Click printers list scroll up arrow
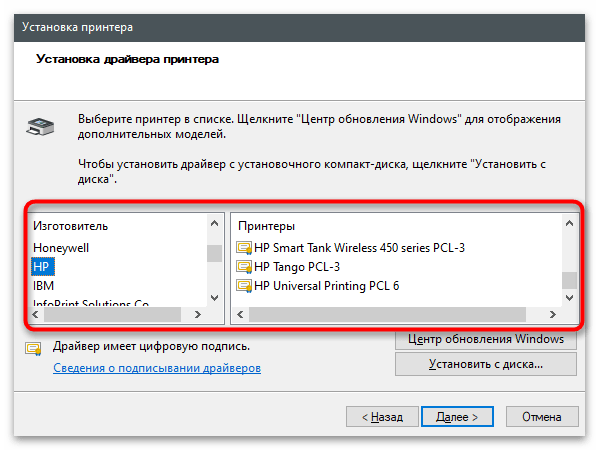 [569, 223]
